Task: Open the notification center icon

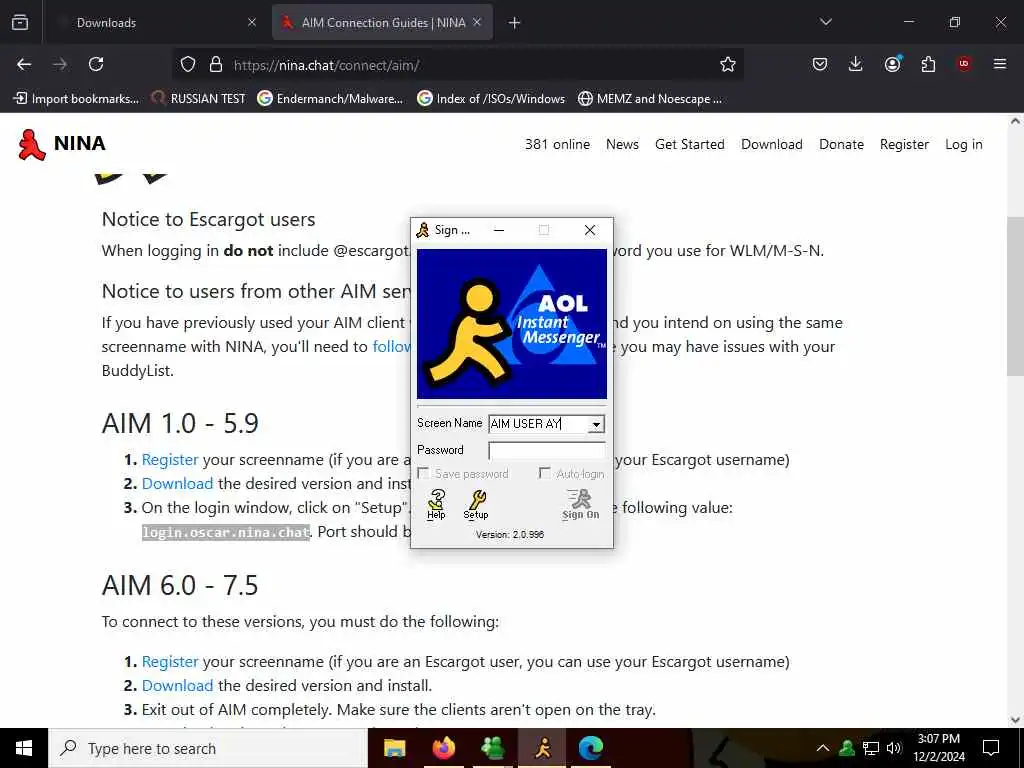Action: [991, 748]
